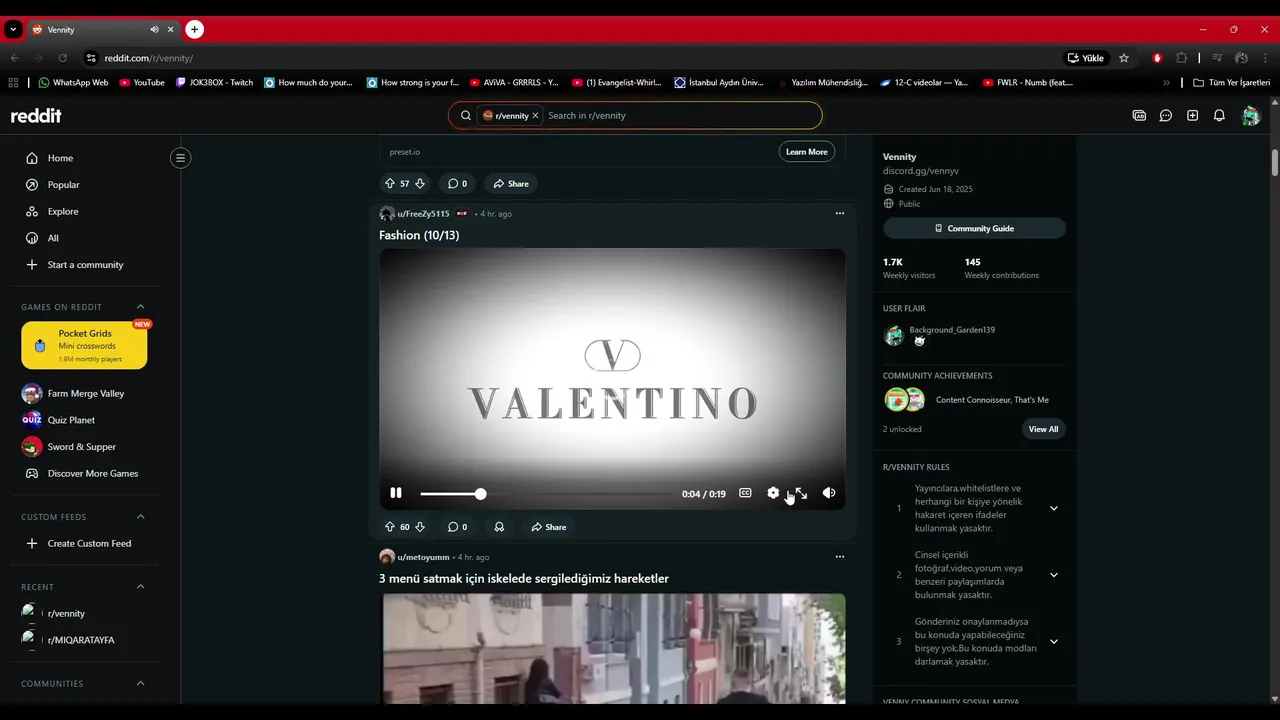The width and height of the screenshot is (1280, 720).
Task: Expand rule 2 about cinsel içerikli
Action: pyautogui.click(x=1053, y=575)
